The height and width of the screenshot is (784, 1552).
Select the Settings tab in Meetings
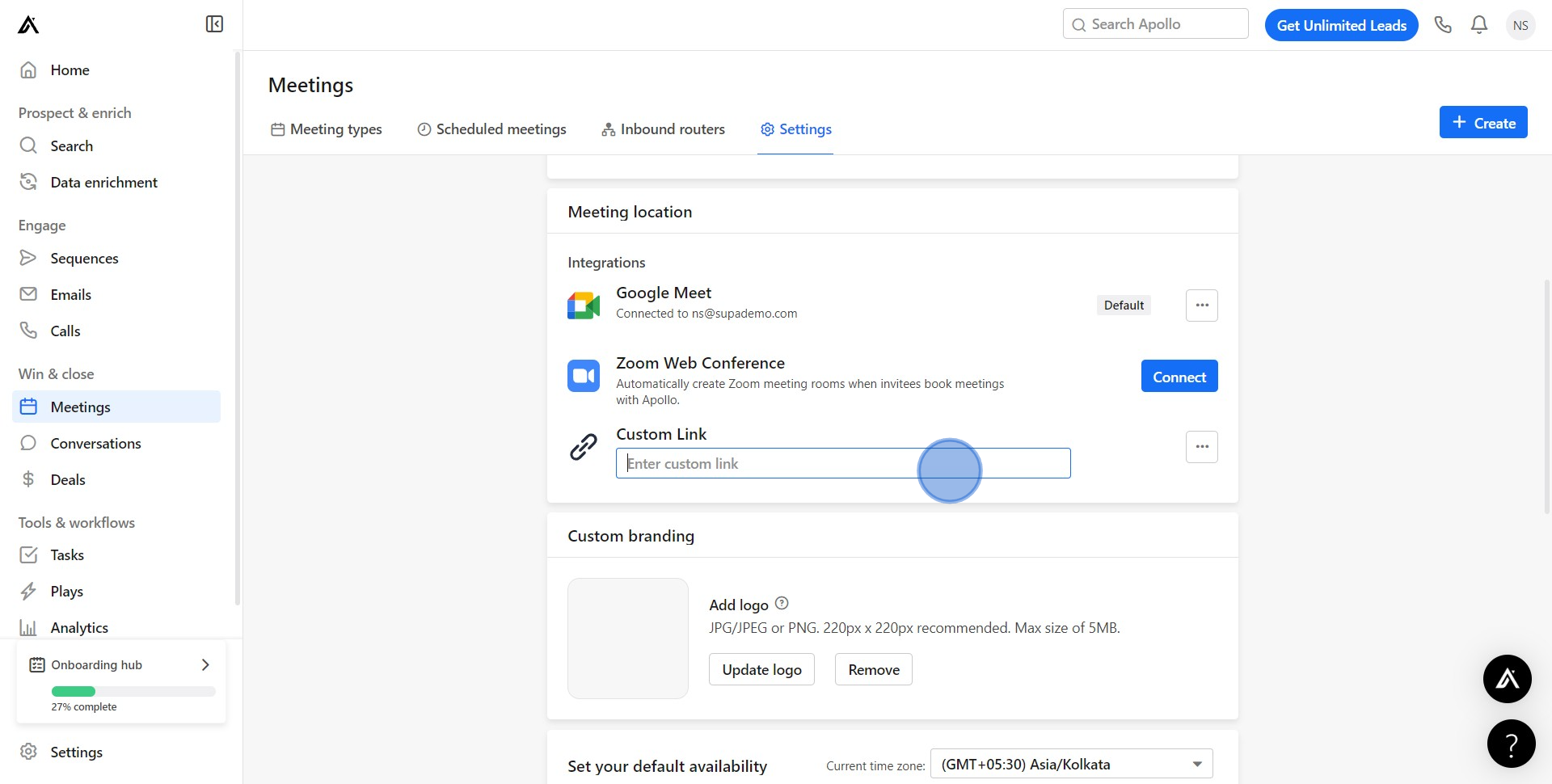[x=795, y=129]
